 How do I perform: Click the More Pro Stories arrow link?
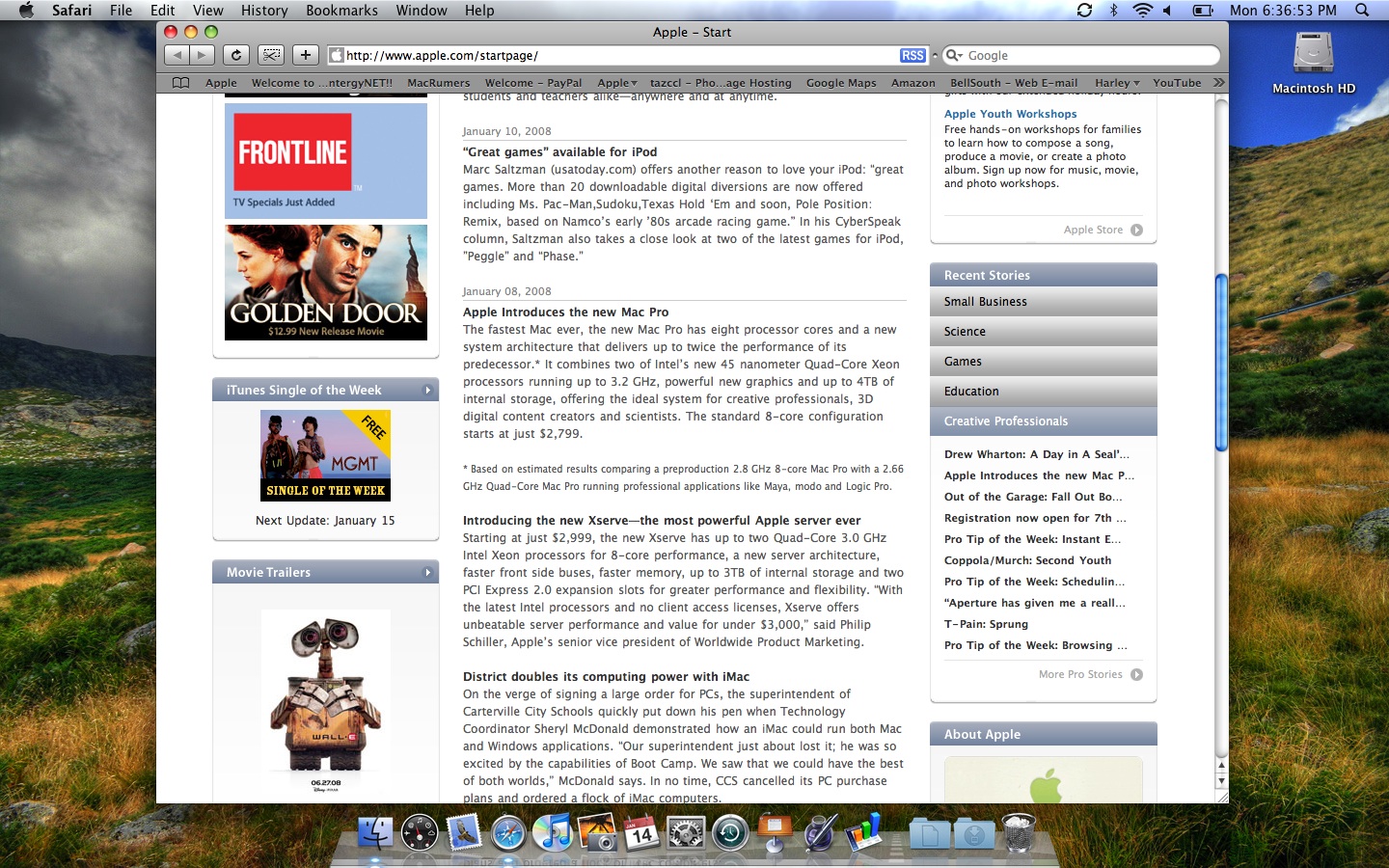pyautogui.click(x=1136, y=674)
